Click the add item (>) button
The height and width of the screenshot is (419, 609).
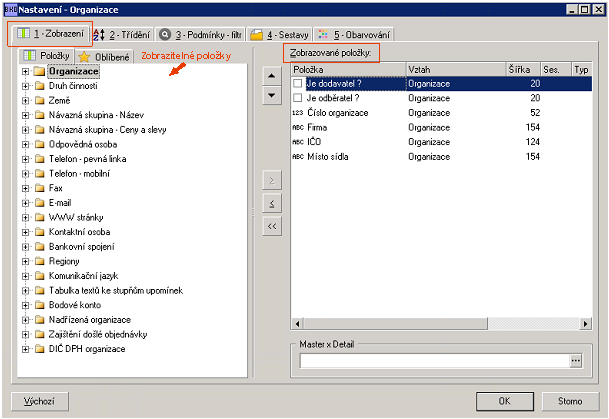[272, 181]
